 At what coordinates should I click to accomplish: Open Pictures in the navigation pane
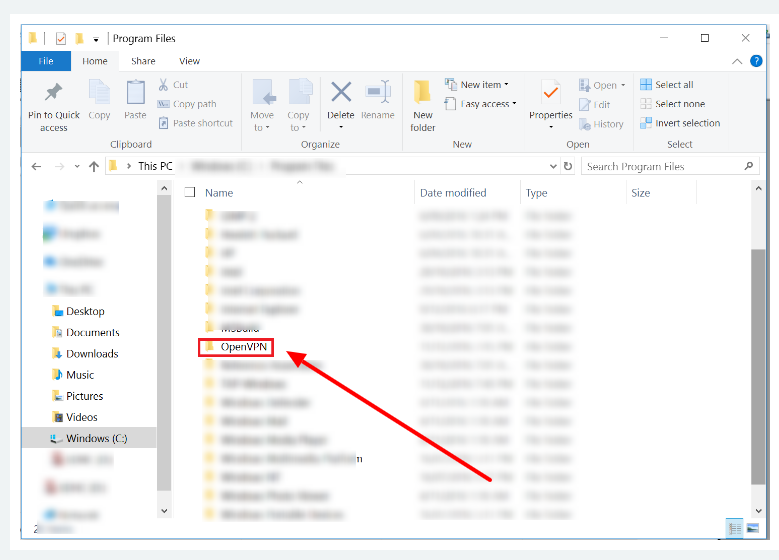pos(78,396)
